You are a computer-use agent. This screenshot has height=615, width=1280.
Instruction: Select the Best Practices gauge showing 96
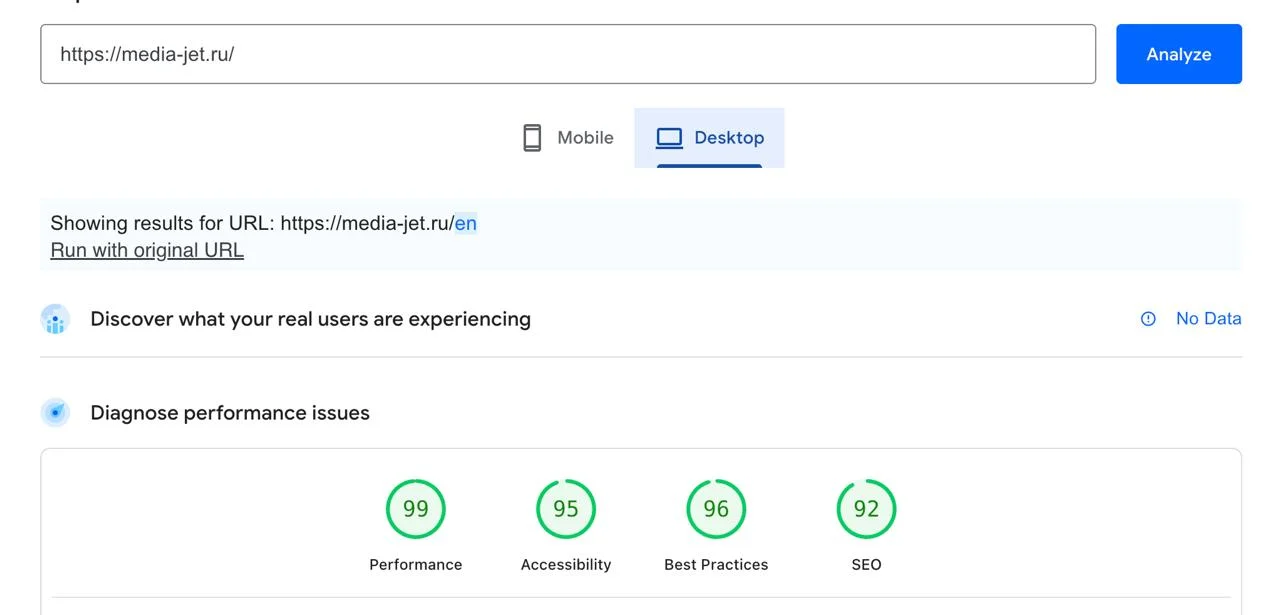(716, 509)
